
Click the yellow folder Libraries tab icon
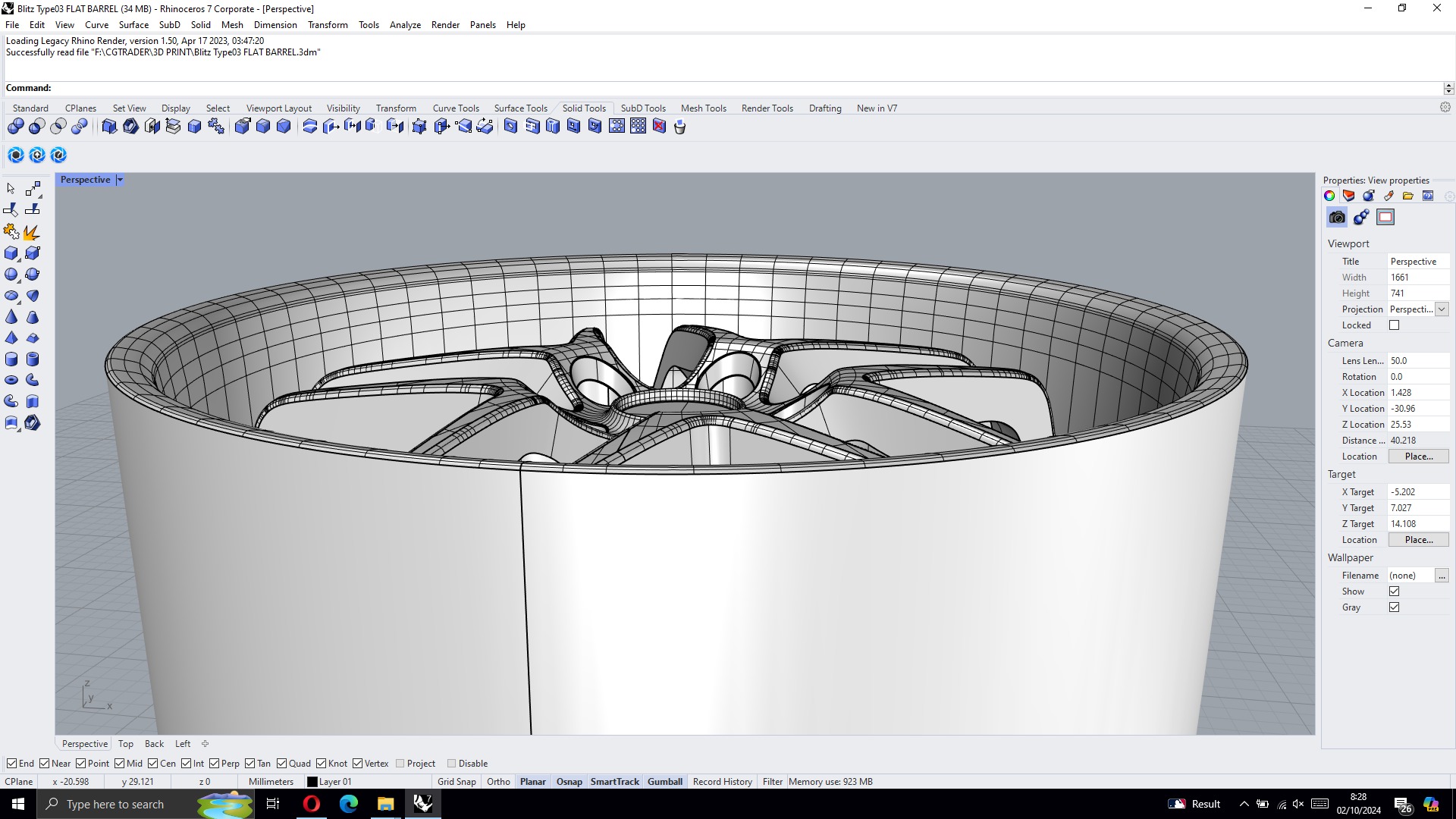coord(1408,196)
